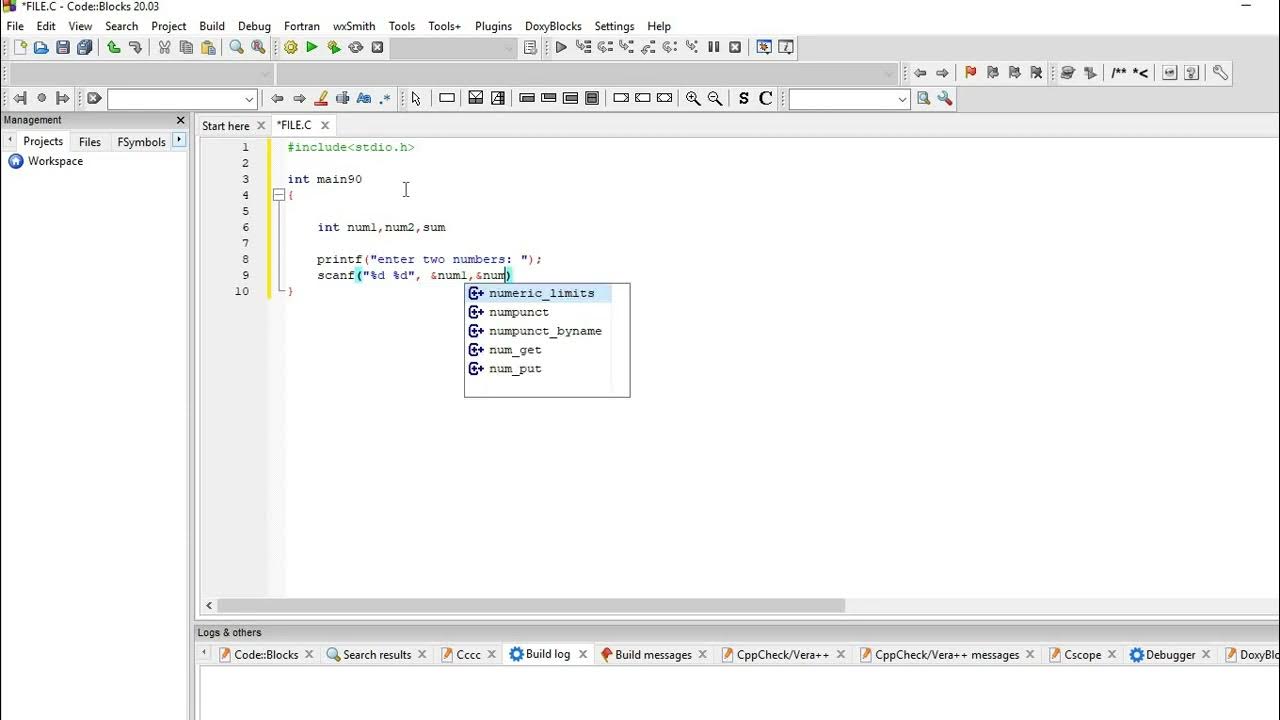Viewport: 1280px width, 720px height.
Task: Stop the debugger
Action: [x=735, y=47]
